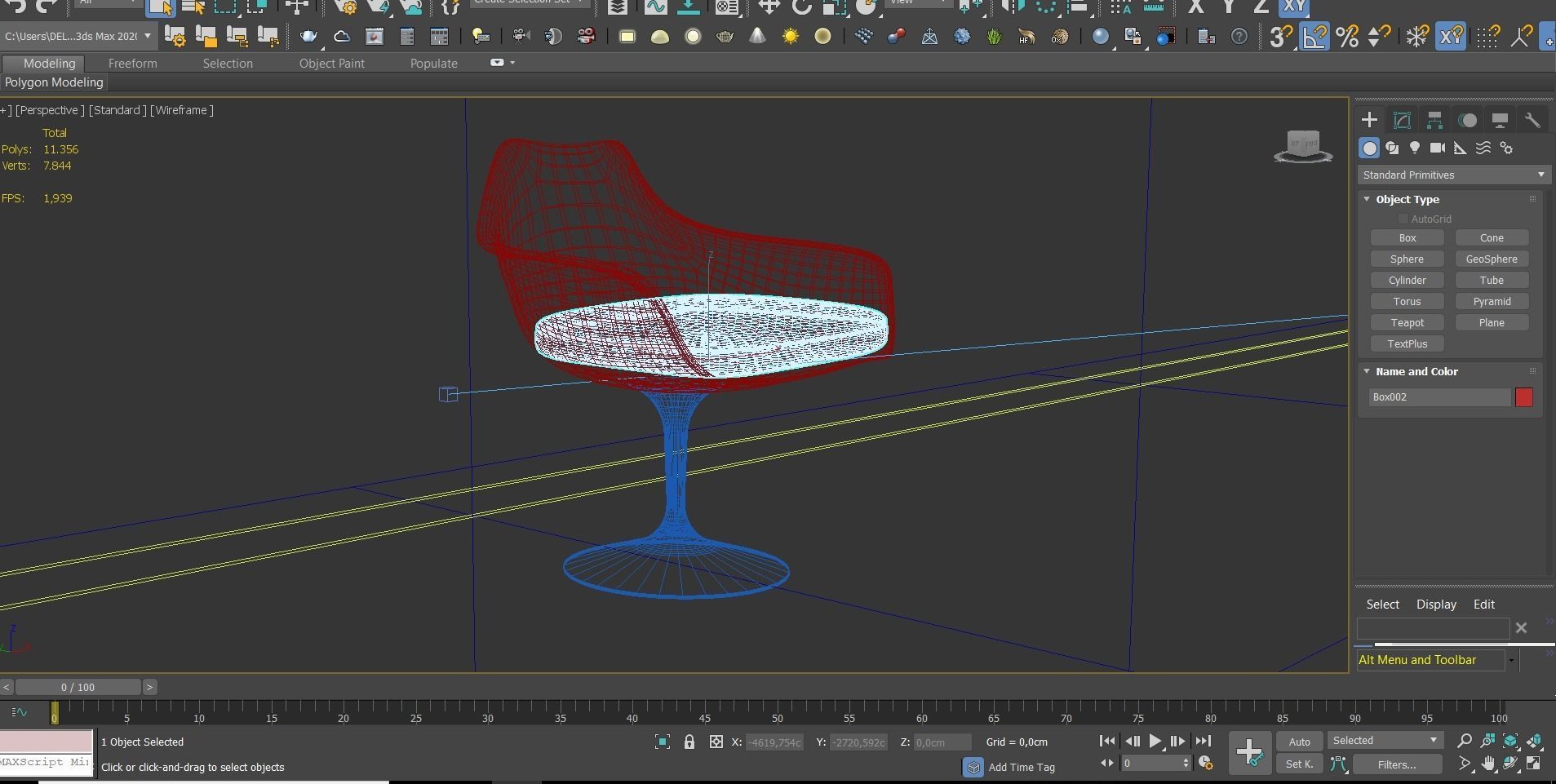Screen dimensions: 1556x784
Task: Click Maximize Viewport Toggle icon
Action: [x=1534, y=764]
